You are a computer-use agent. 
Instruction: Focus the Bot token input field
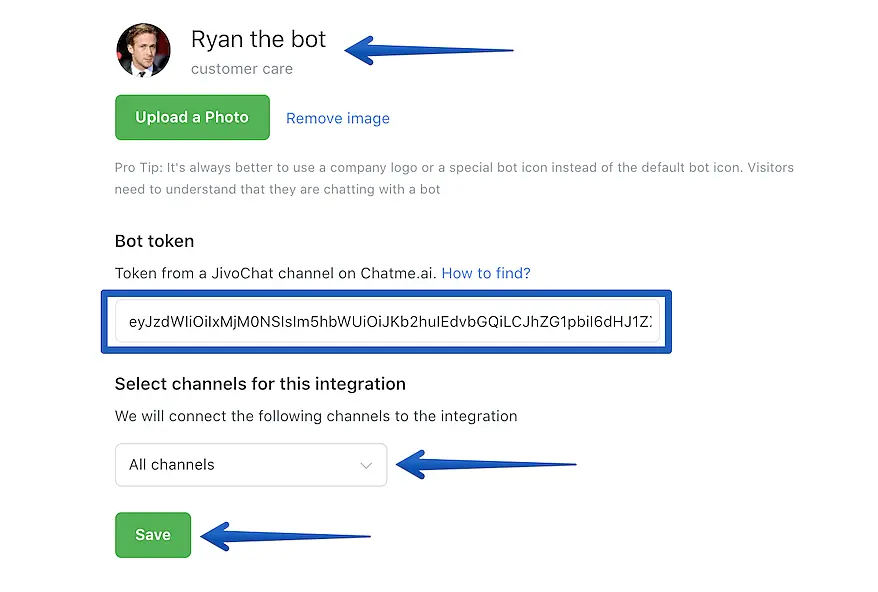coord(387,322)
